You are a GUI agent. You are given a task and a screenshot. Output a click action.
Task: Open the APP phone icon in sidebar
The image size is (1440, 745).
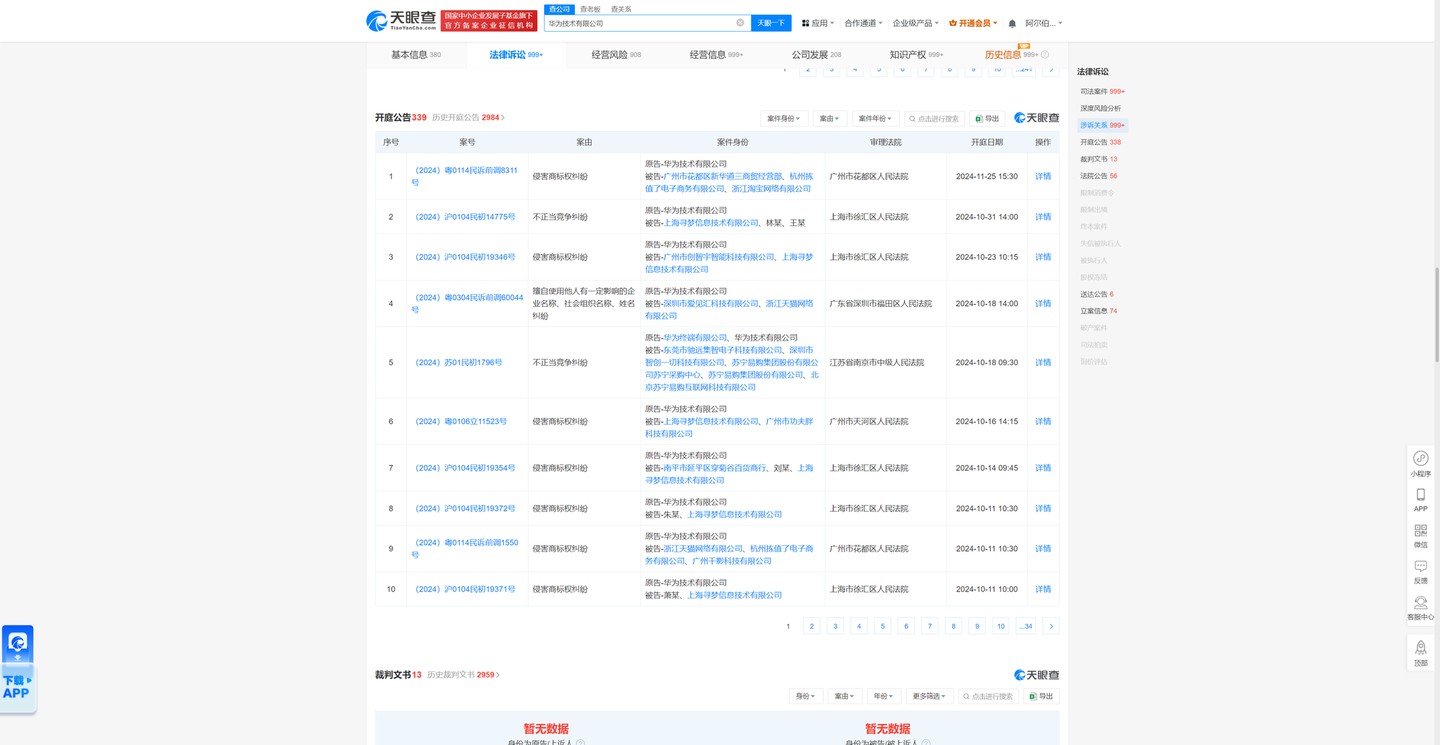(1420, 495)
